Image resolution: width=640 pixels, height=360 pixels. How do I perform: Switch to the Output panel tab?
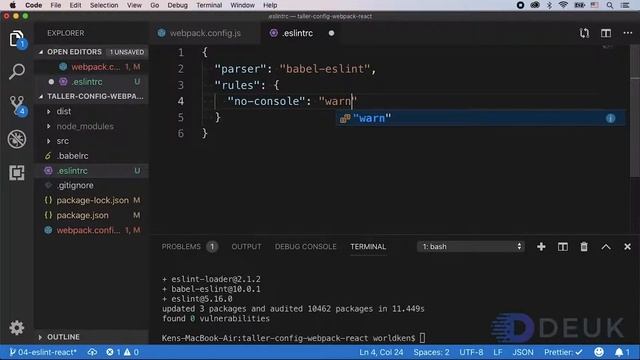point(247,247)
